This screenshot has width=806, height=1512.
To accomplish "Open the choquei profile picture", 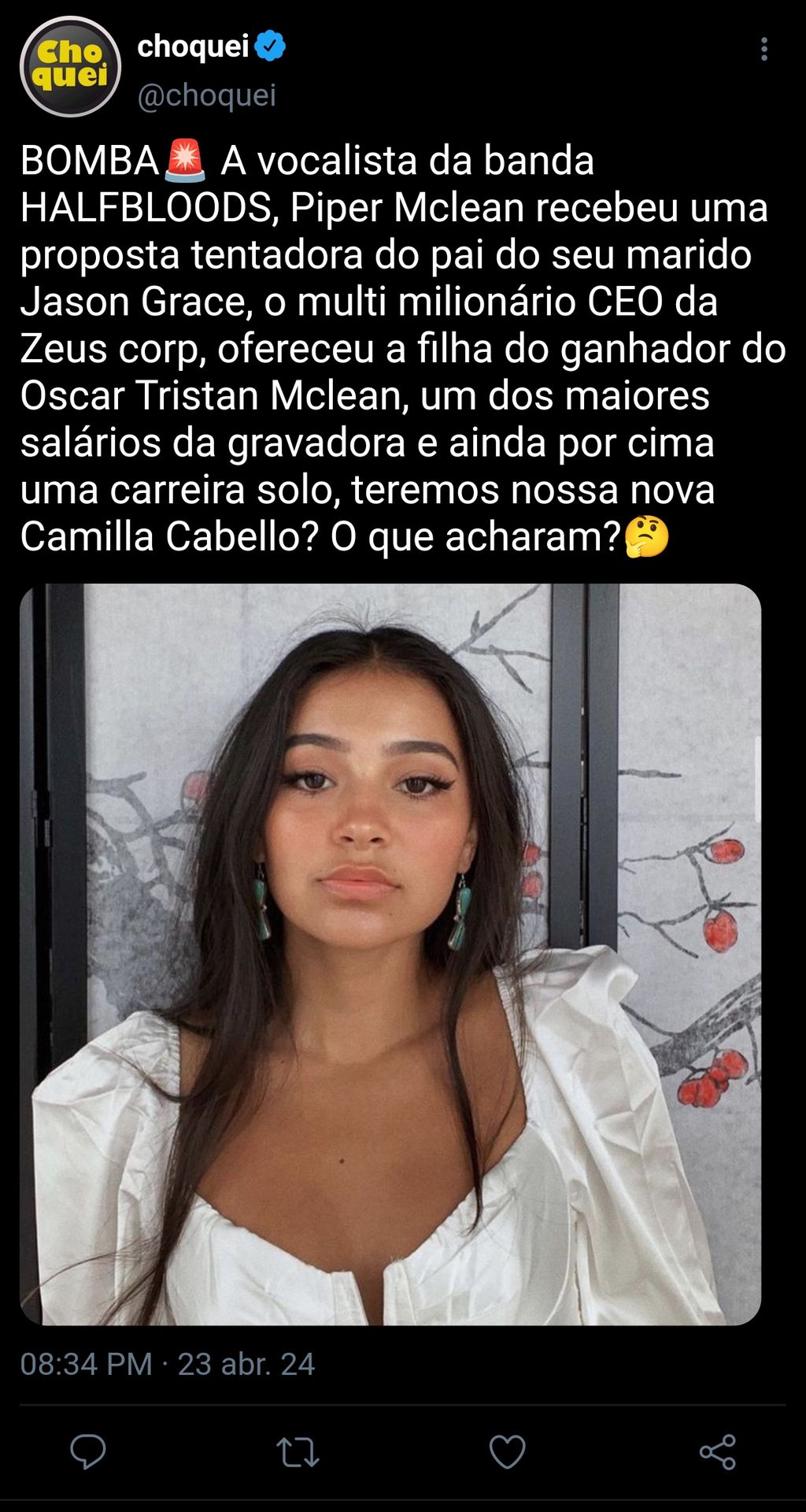I will 70,66.
